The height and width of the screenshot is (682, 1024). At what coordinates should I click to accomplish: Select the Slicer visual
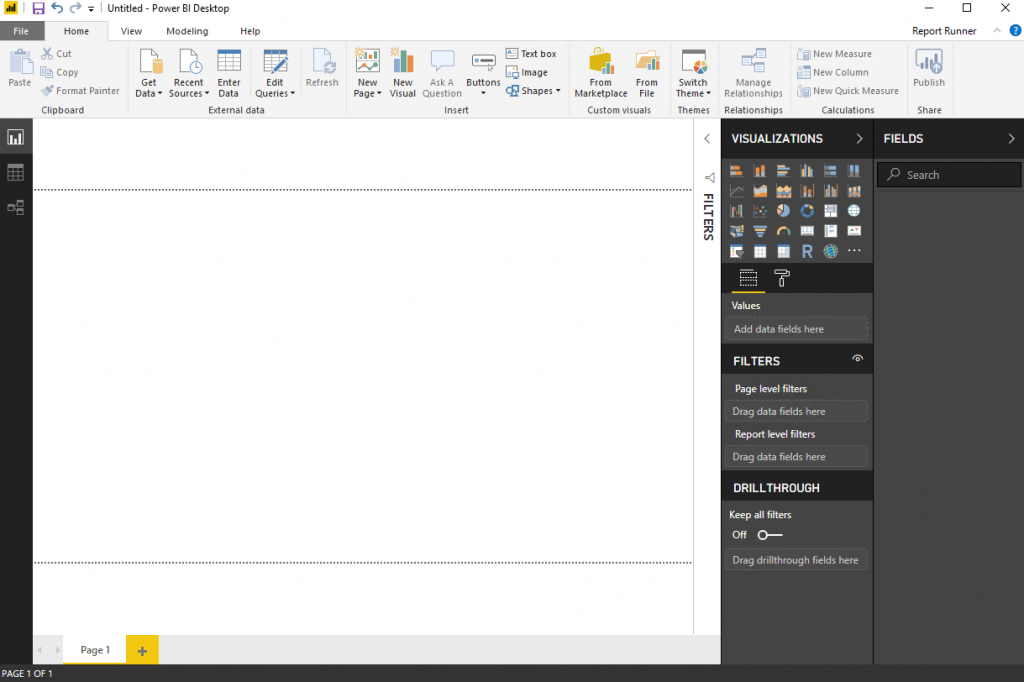click(736, 252)
